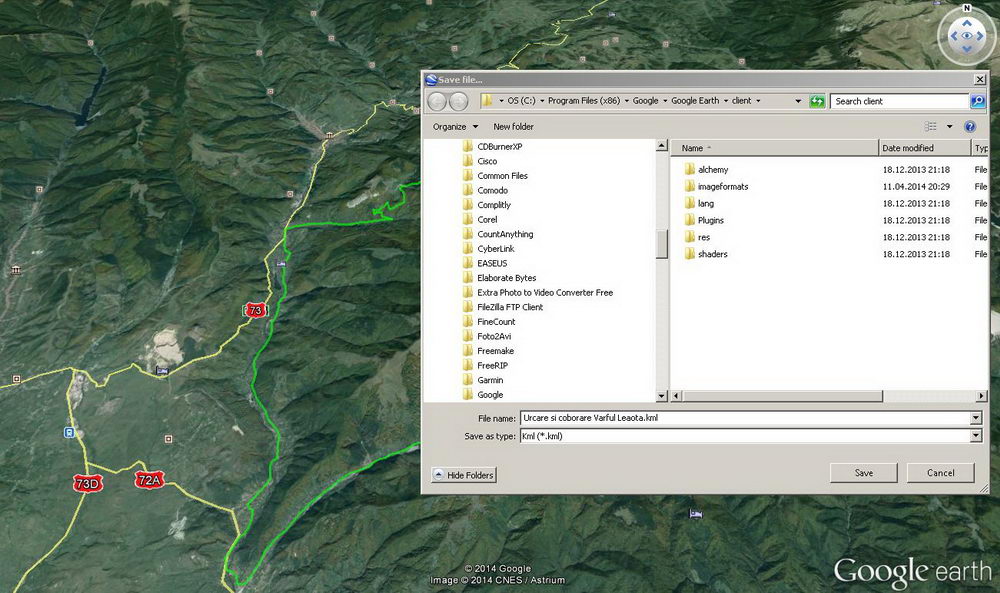The image size is (1000, 593).
Task: Open the Save as type dropdown
Action: (976, 436)
